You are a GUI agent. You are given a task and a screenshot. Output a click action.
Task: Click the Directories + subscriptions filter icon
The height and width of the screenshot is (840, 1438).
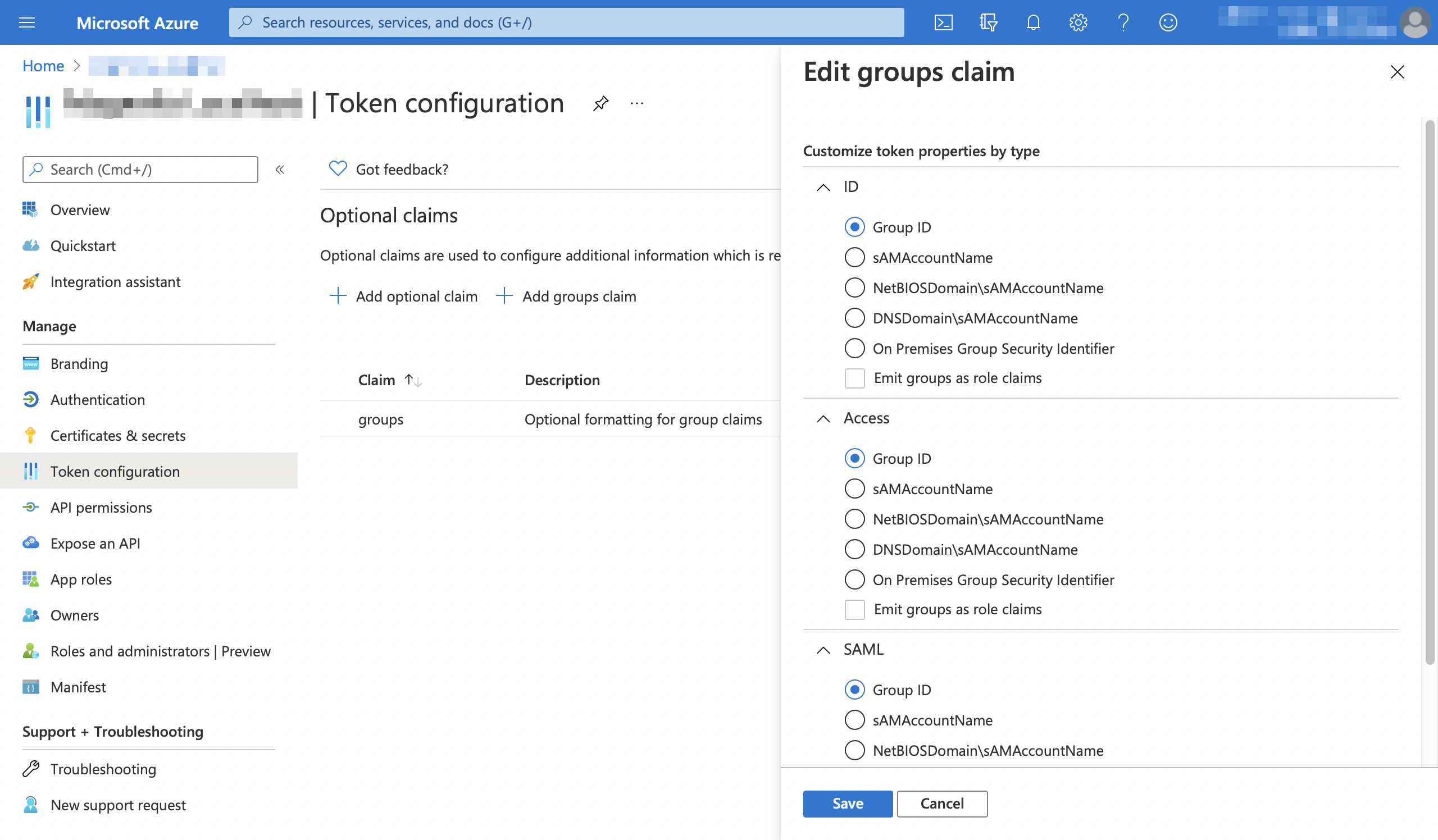coord(988,23)
